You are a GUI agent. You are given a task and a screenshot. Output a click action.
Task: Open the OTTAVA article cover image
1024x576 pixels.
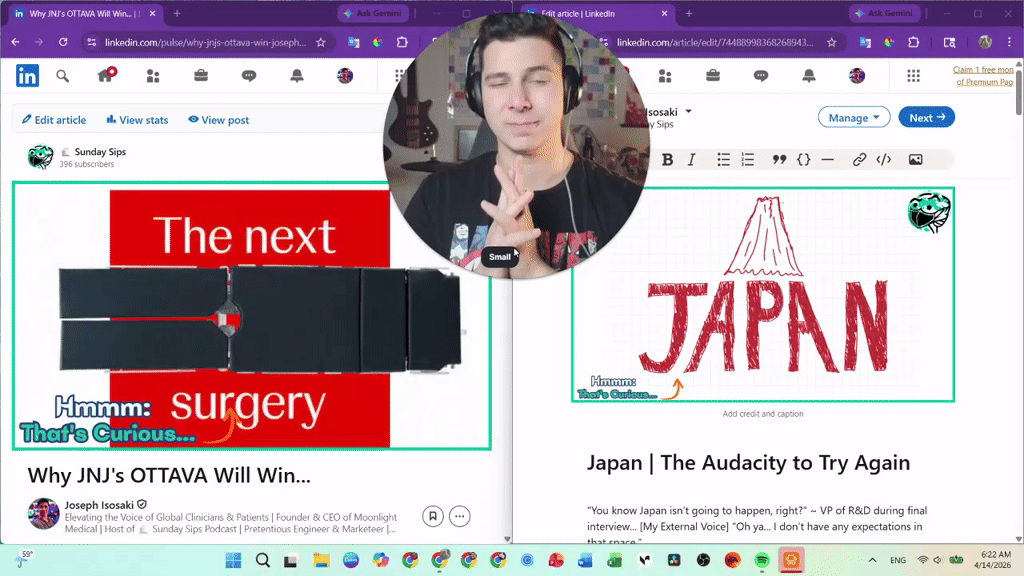[251, 316]
